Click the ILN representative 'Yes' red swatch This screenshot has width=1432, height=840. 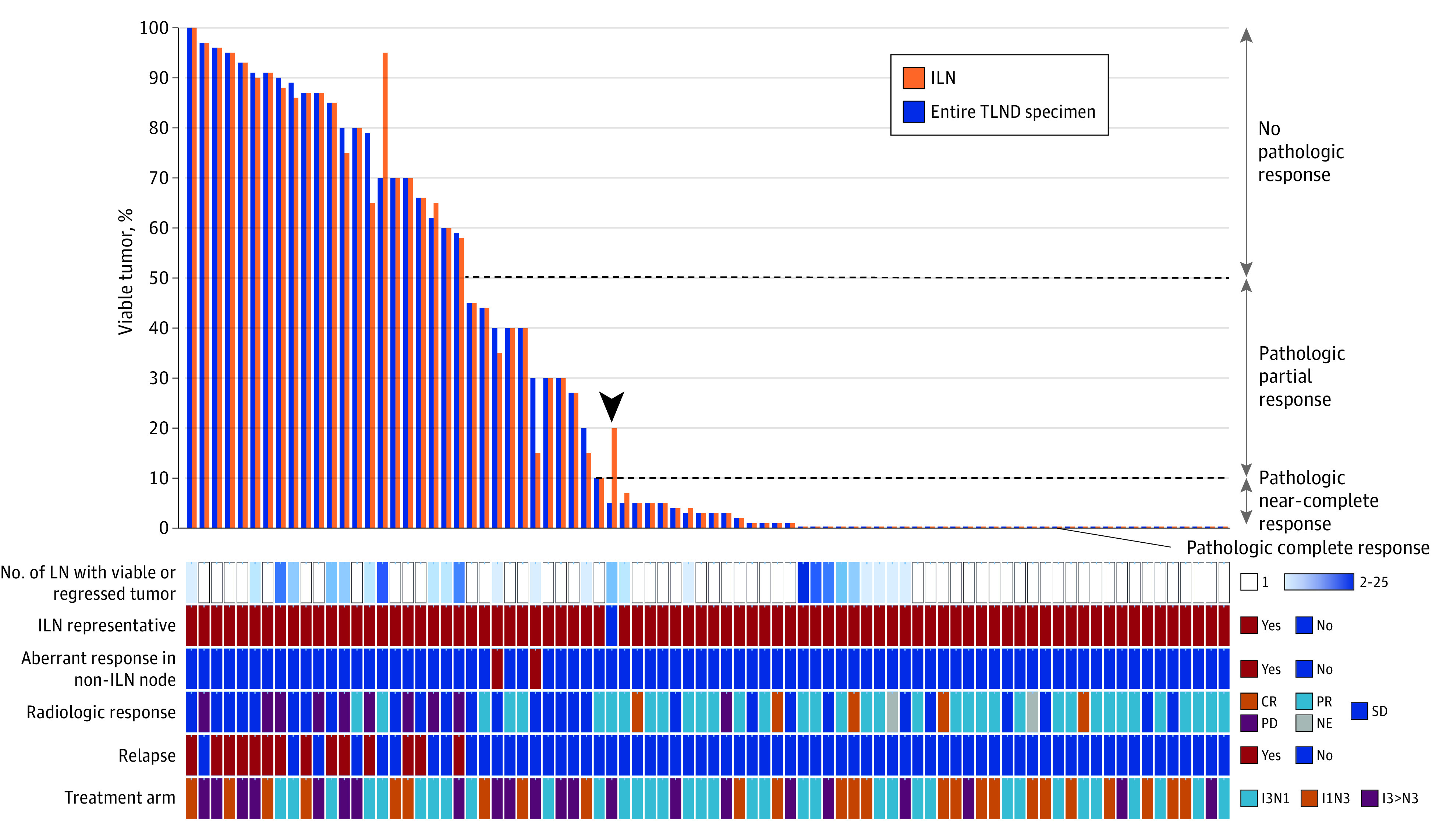point(1249,625)
